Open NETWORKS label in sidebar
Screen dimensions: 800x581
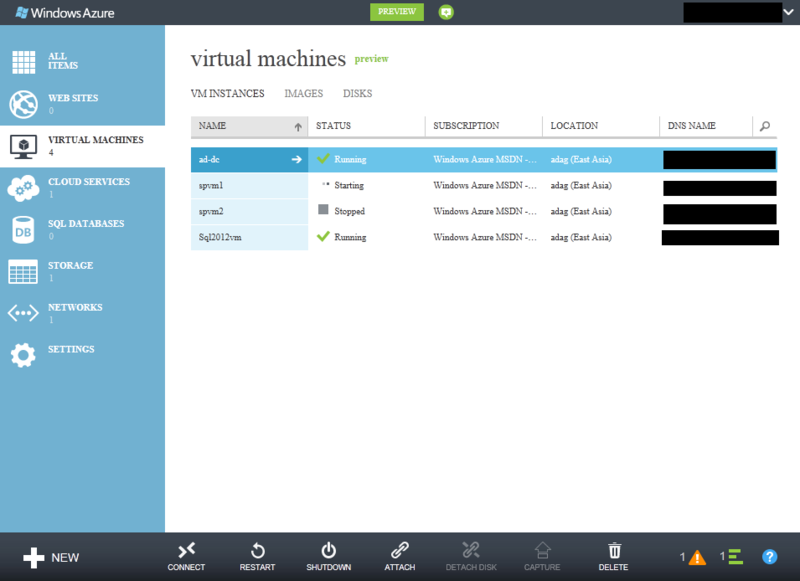coord(75,307)
